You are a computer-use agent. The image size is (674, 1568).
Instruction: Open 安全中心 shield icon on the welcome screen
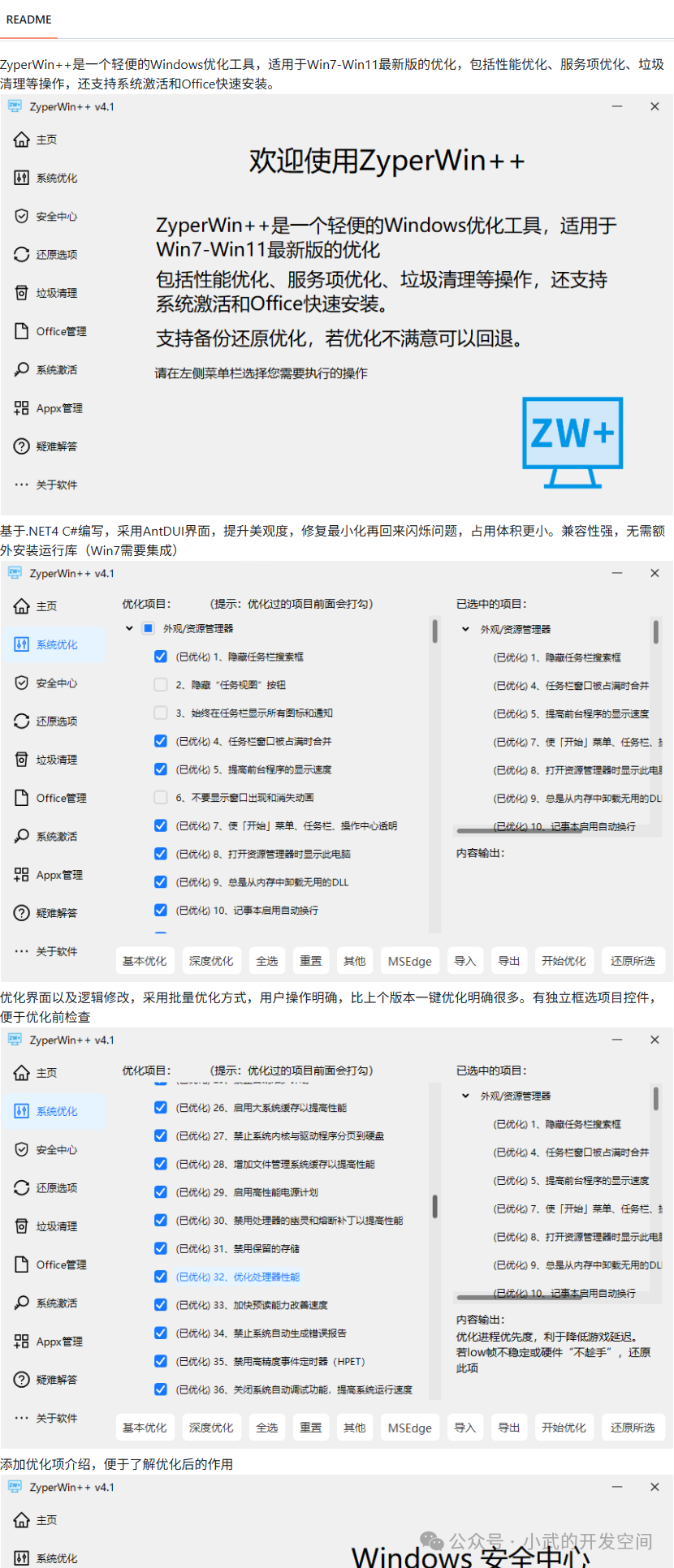click(x=21, y=216)
